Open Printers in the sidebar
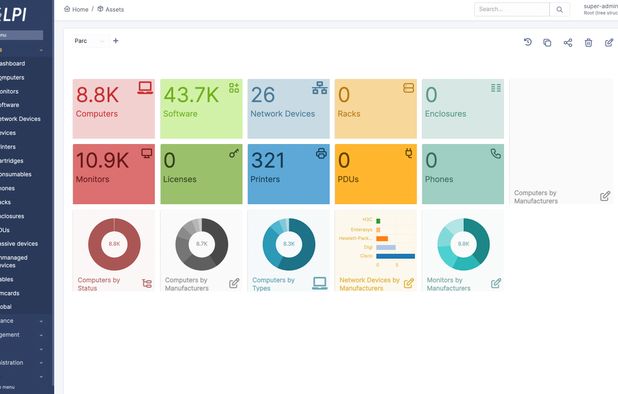618x394 pixels. pos(8,147)
